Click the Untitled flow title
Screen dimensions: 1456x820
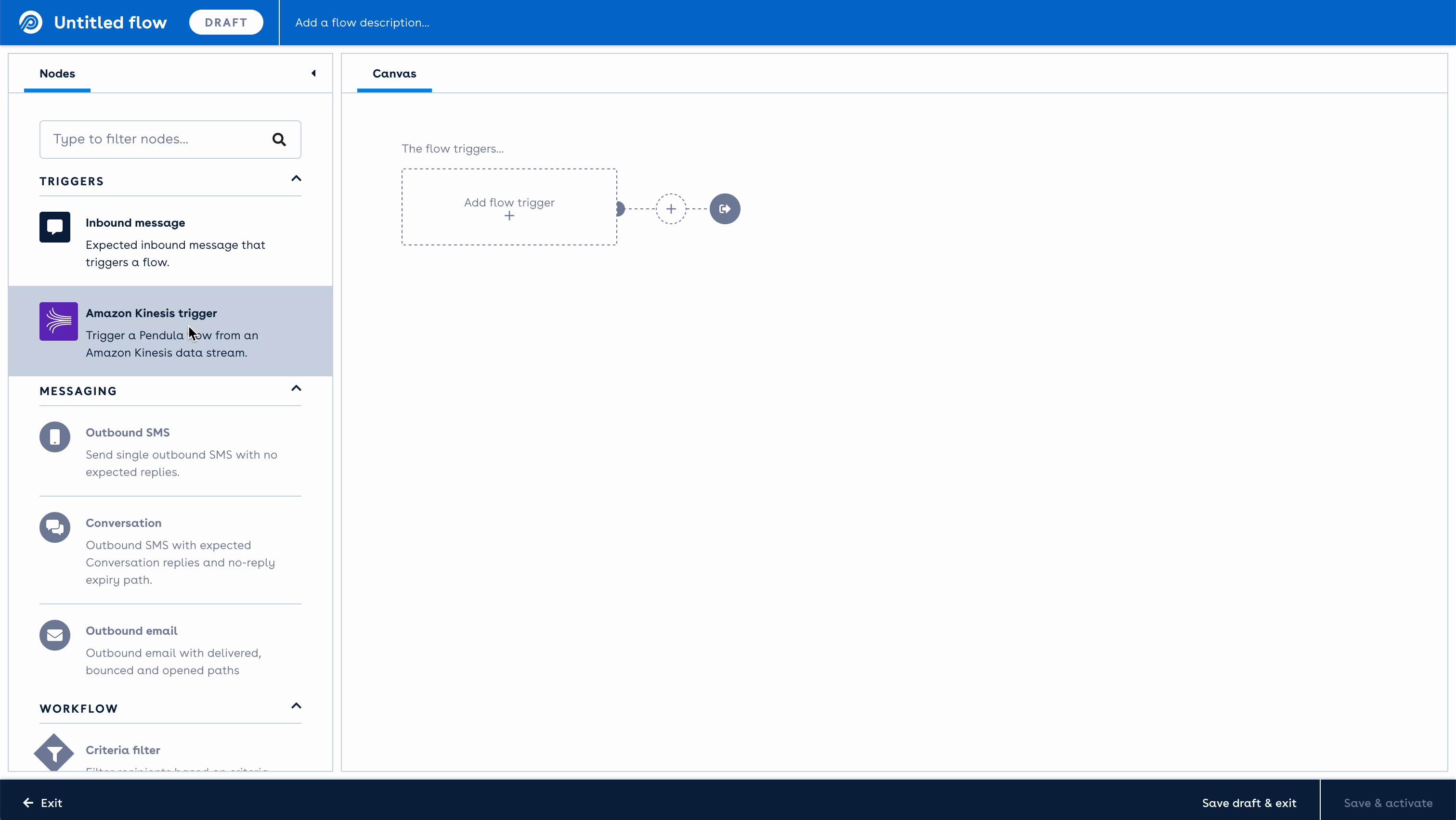click(x=110, y=23)
